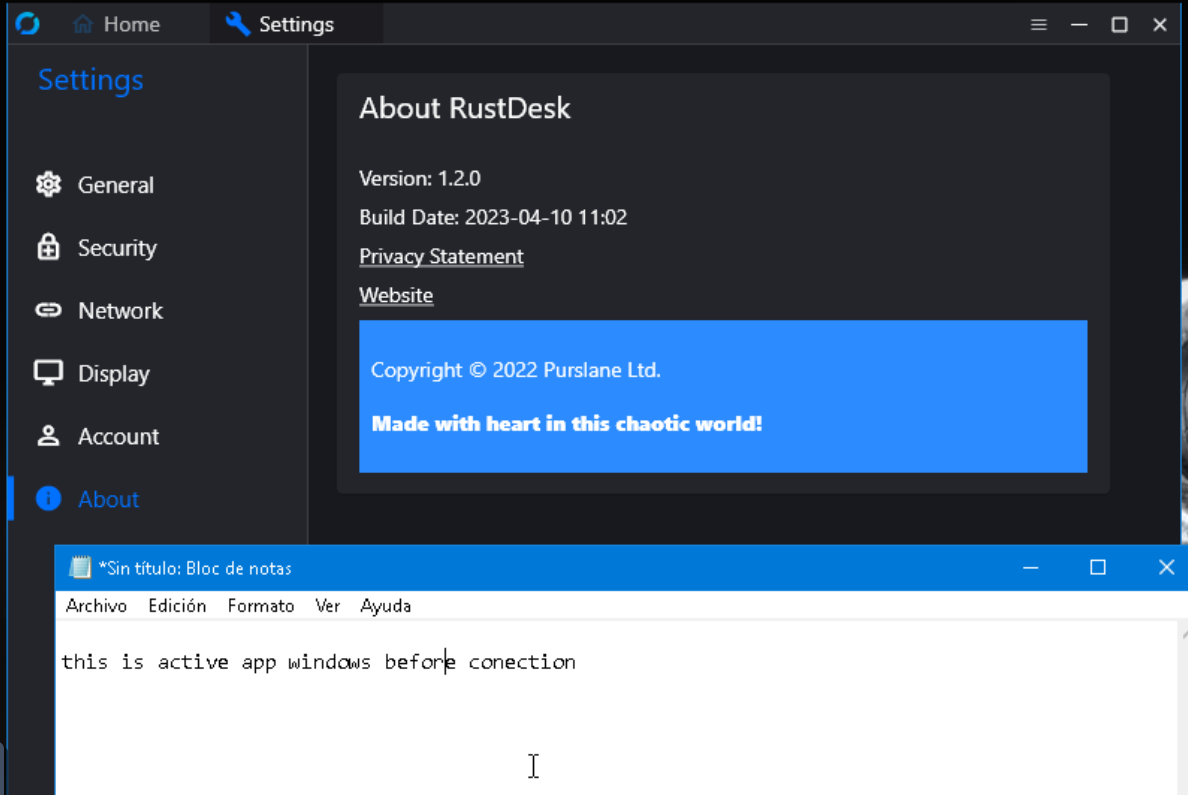Screen dimensions: 1188x795
Task: Open Network settings via the link icon
Action: click(x=47, y=310)
